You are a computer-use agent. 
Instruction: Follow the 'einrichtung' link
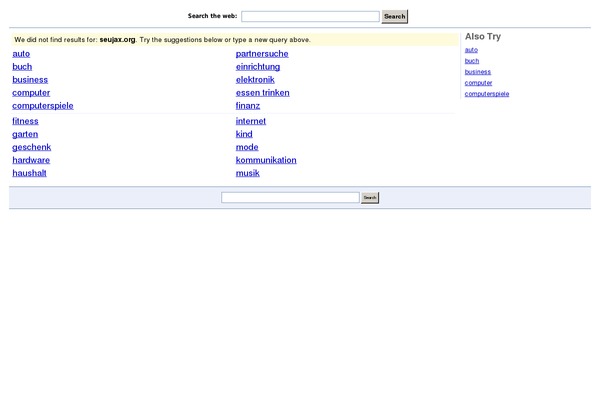(x=258, y=67)
